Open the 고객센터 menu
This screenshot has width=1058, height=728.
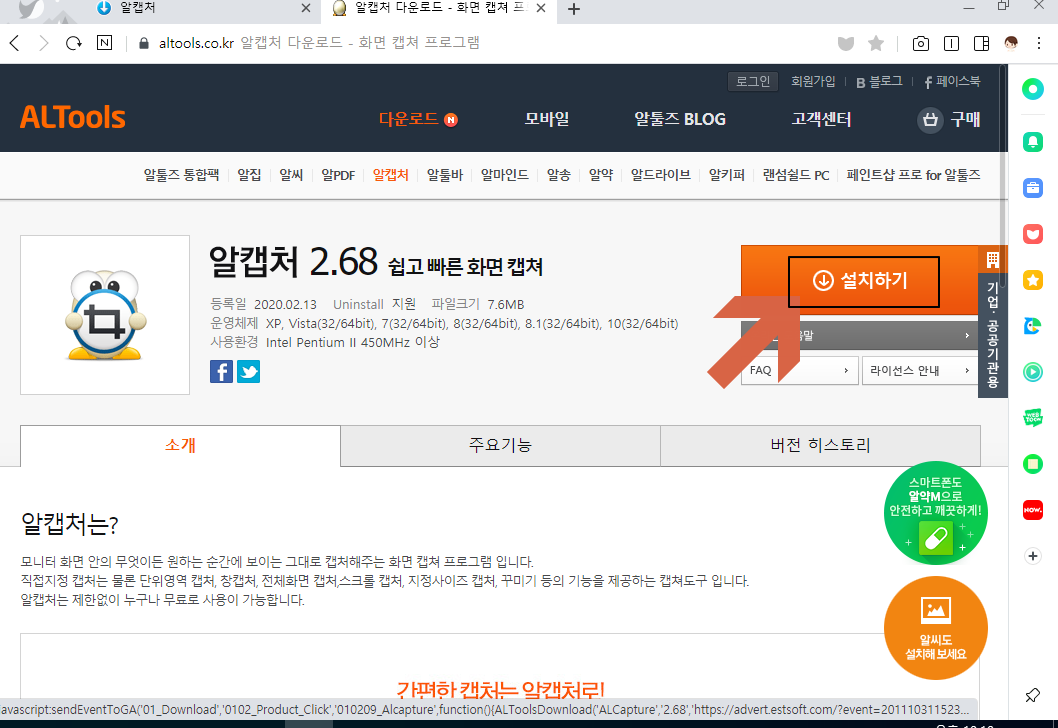(821, 119)
